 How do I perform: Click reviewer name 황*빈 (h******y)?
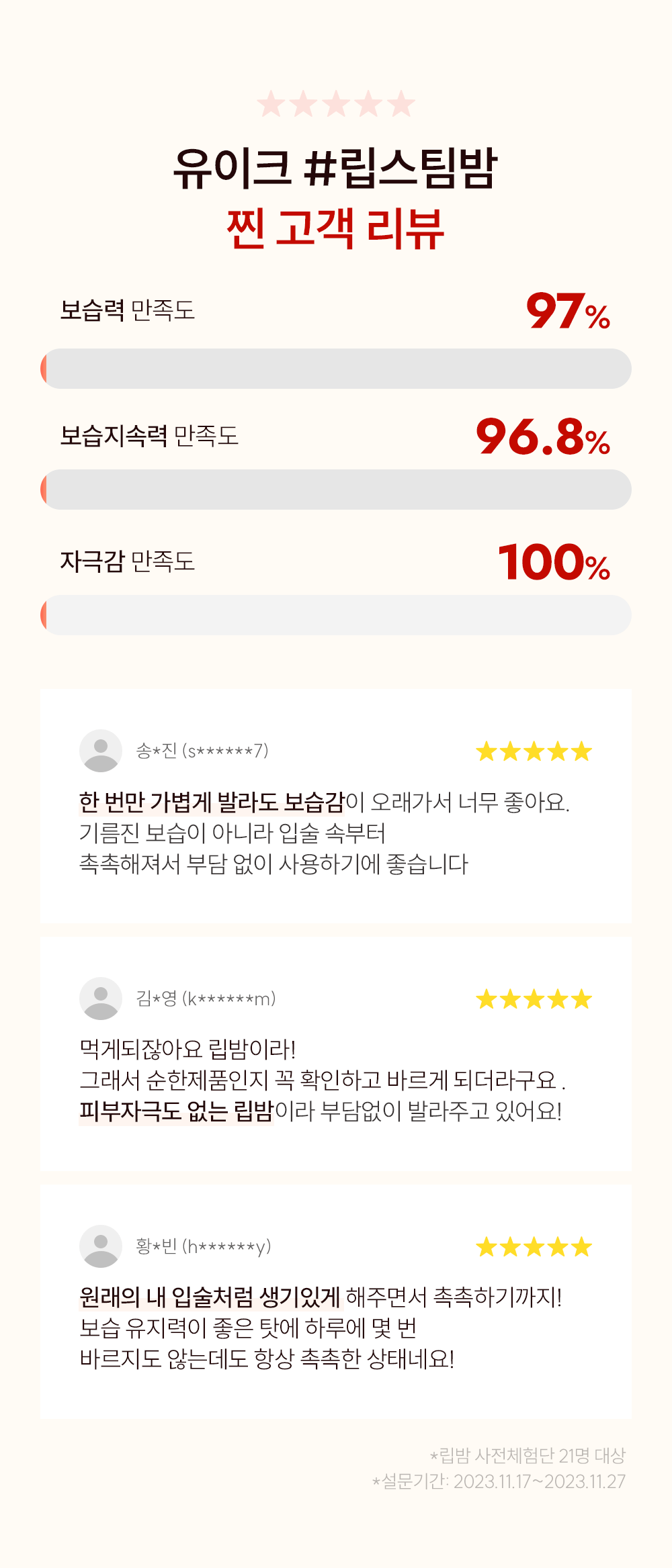[204, 1246]
